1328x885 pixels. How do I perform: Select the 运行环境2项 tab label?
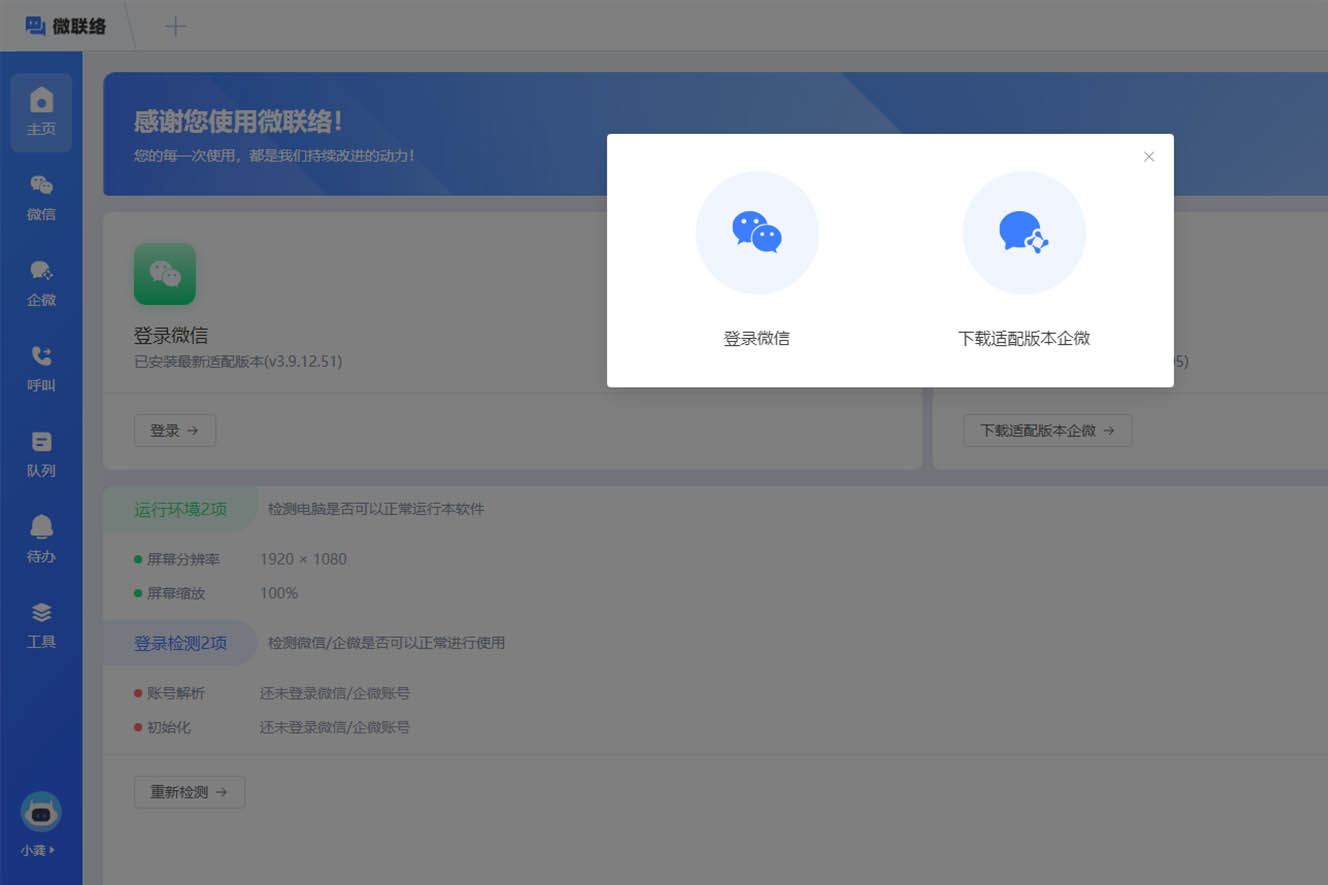pos(181,509)
